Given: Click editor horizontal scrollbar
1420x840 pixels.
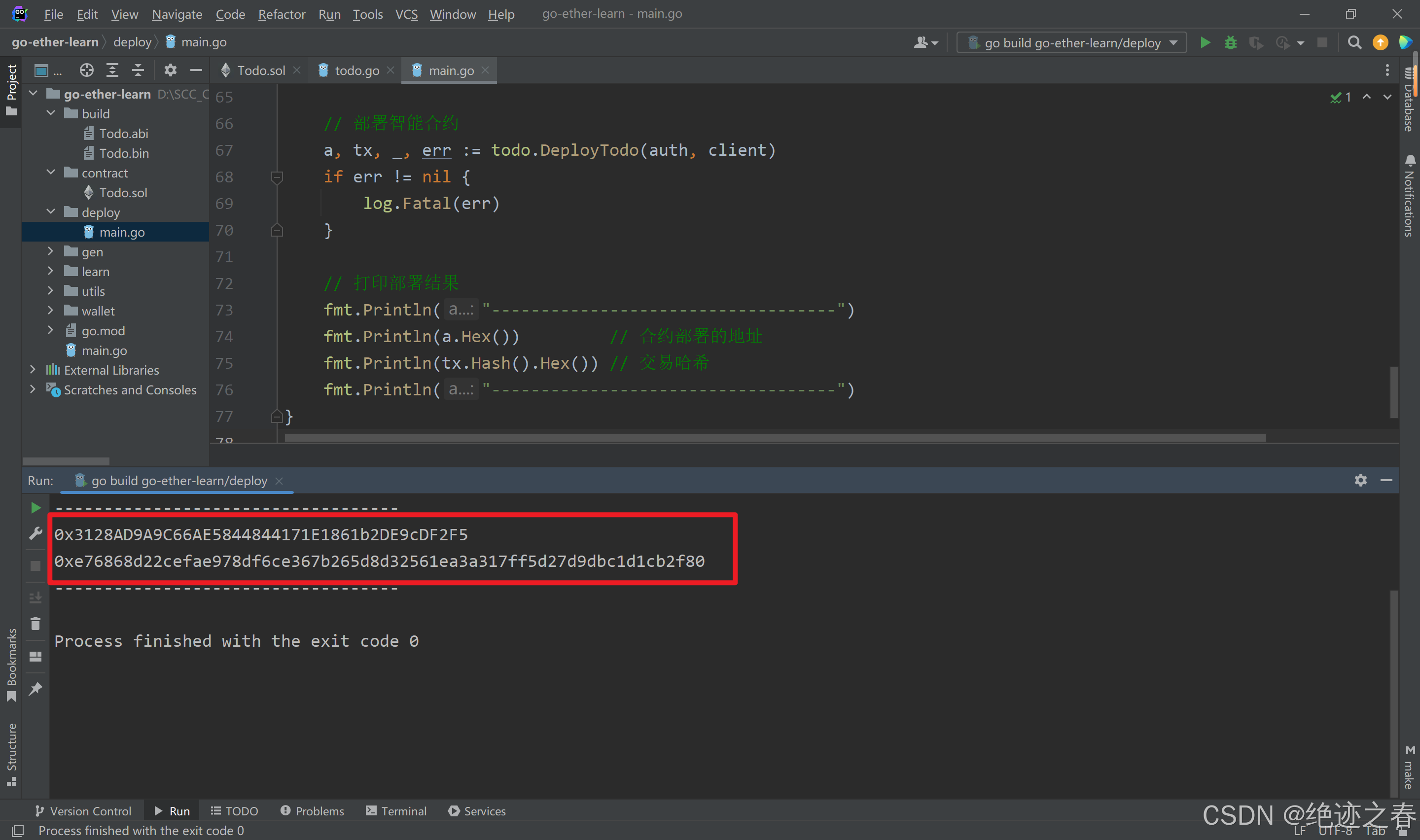Looking at the screenshot, I should coord(775,438).
